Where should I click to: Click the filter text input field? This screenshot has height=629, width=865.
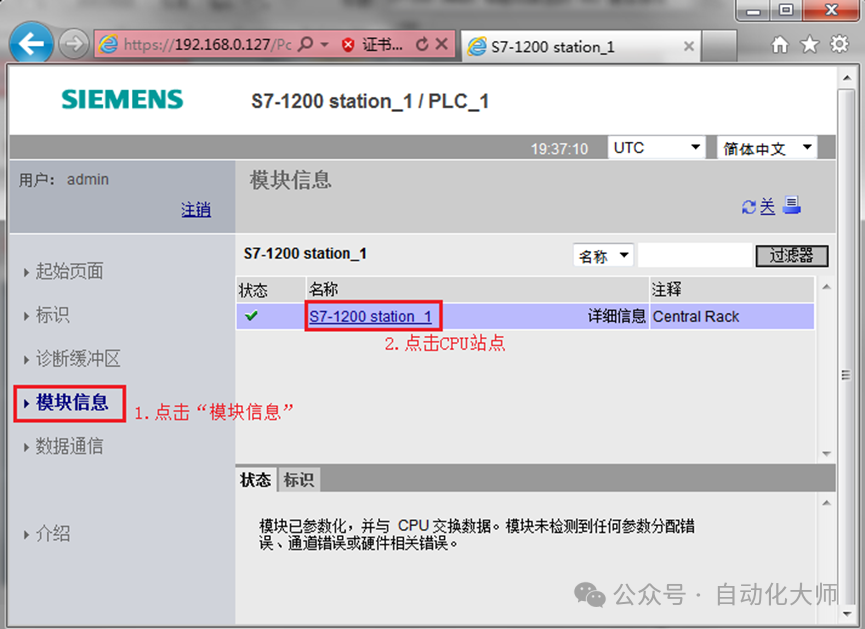[695, 255]
